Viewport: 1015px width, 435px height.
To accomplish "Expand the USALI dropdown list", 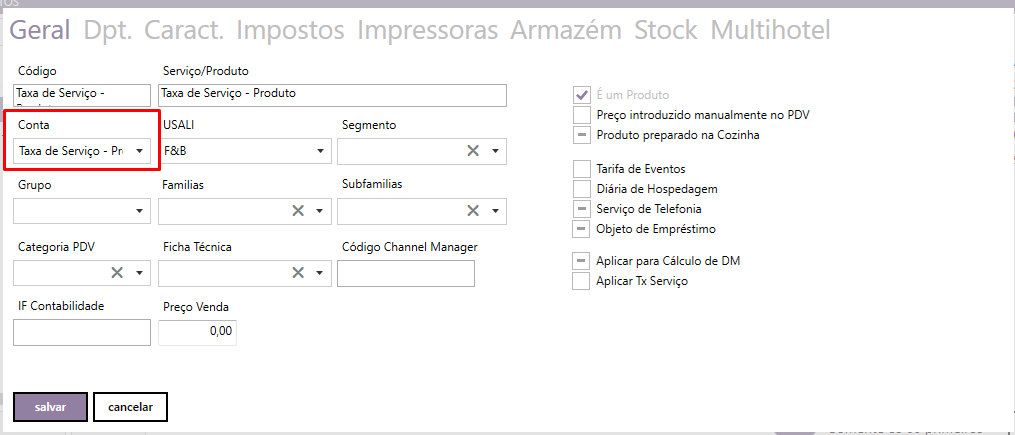I will (320, 151).
